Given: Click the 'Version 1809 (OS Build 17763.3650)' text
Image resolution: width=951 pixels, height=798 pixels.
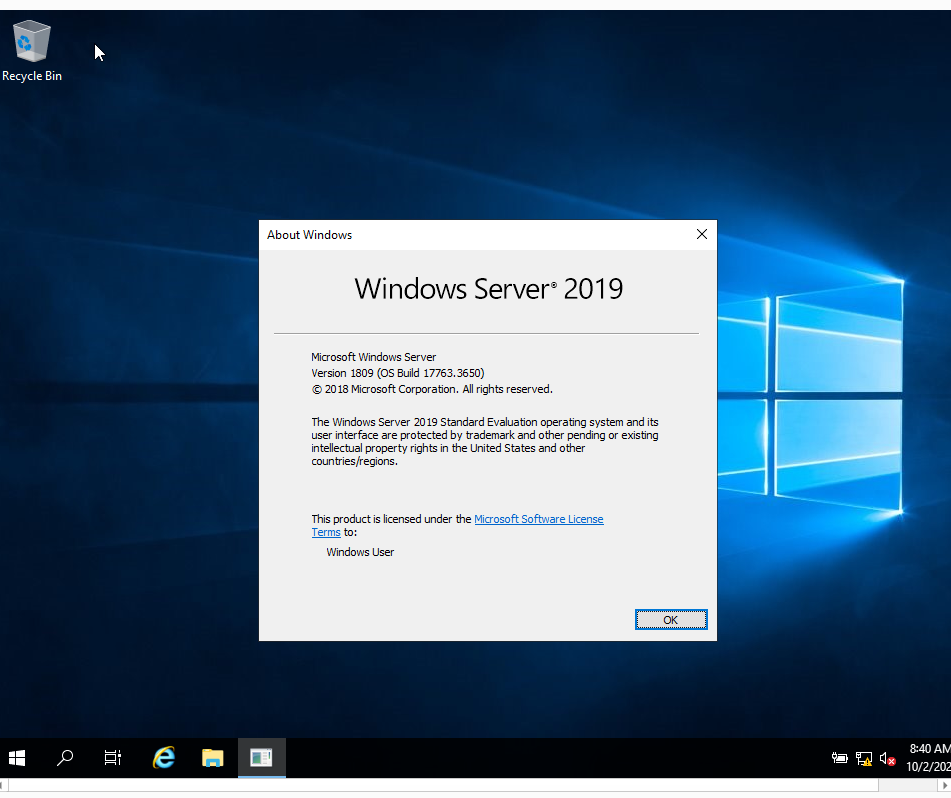Looking at the screenshot, I should tap(398, 373).
